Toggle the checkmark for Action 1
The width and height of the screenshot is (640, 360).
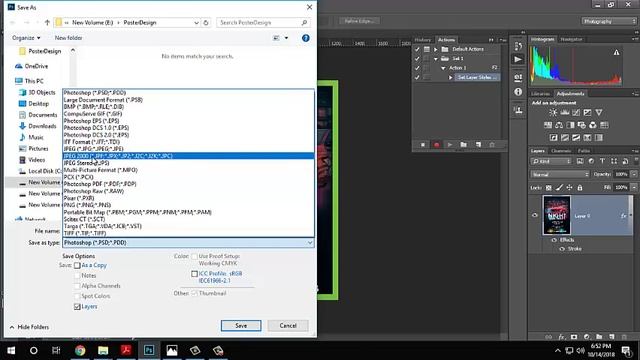[417, 68]
